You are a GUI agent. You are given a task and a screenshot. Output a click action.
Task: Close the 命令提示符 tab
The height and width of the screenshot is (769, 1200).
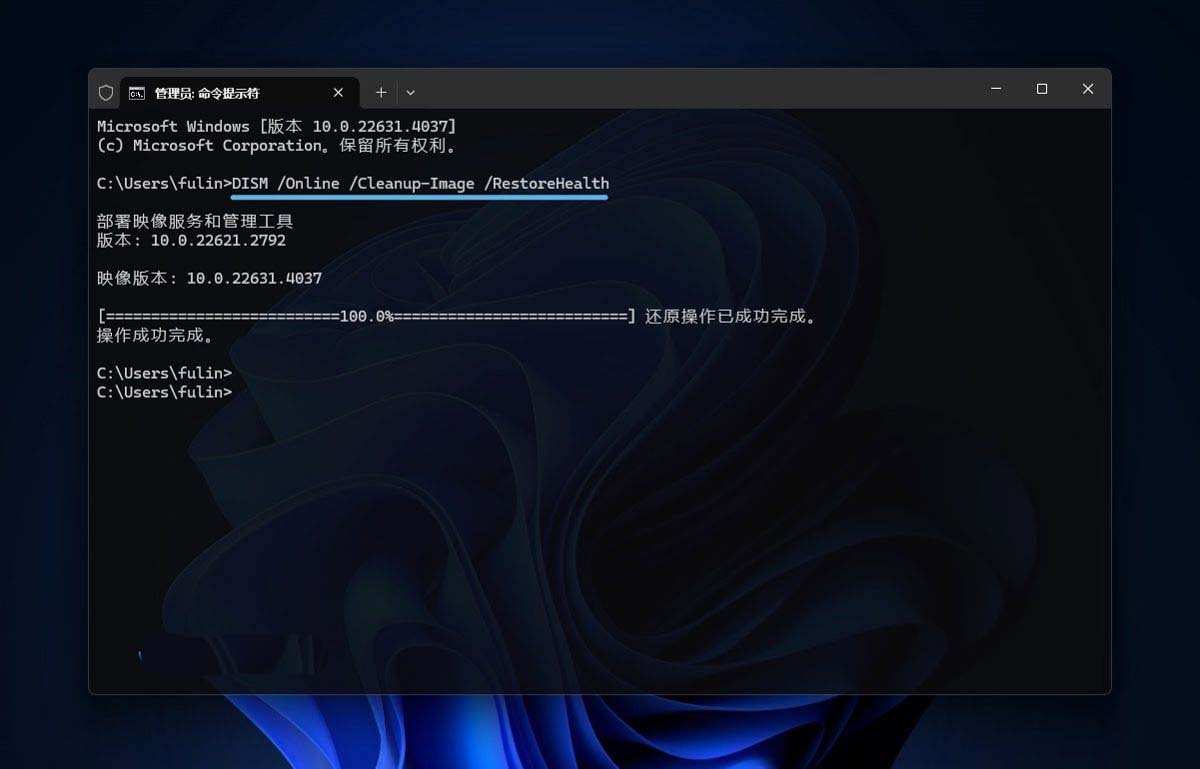pos(338,92)
